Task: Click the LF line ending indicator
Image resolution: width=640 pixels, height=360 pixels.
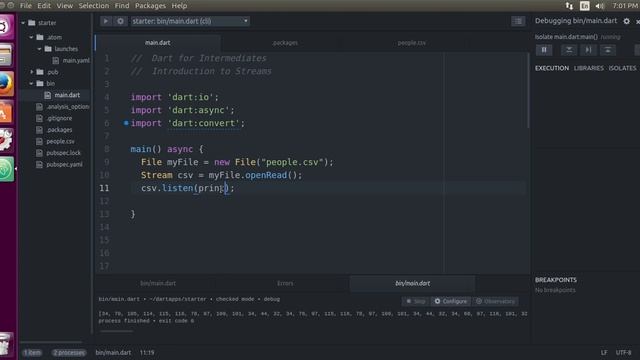Action: [x=604, y=353]
